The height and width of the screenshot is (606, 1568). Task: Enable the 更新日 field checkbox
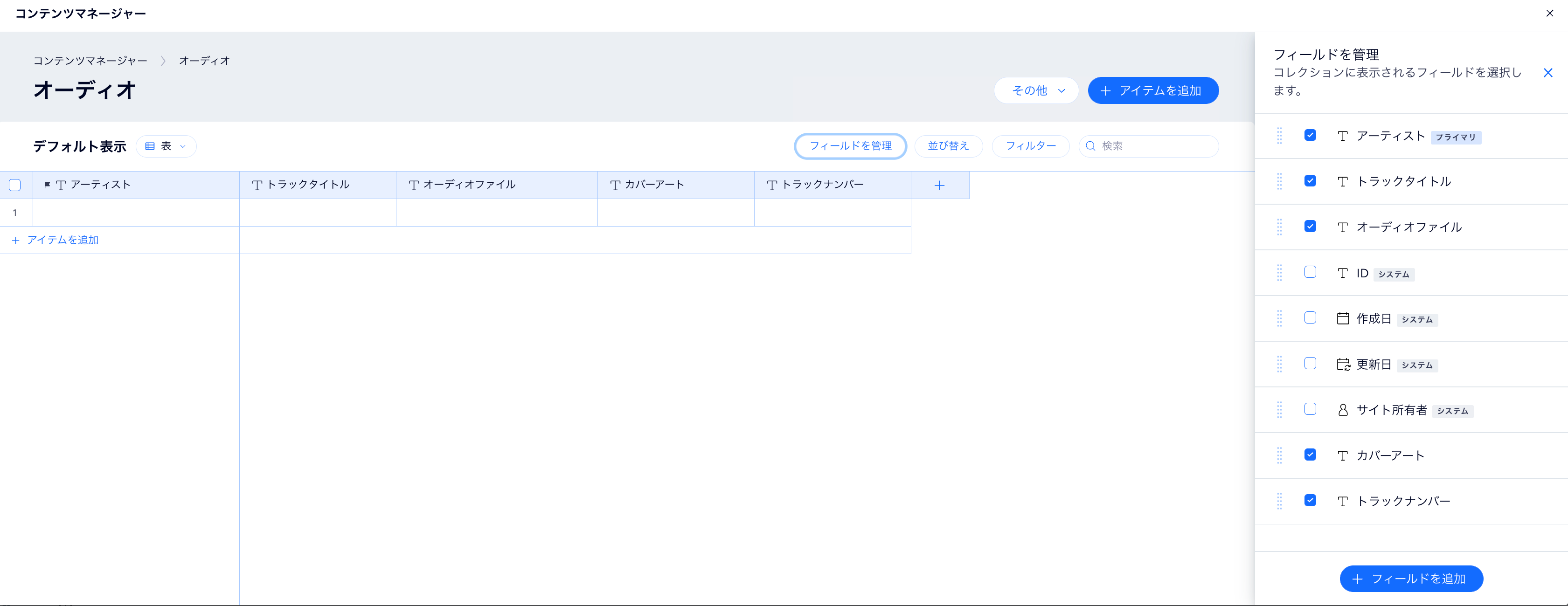pyautogui.click(x=1310, y=363)
